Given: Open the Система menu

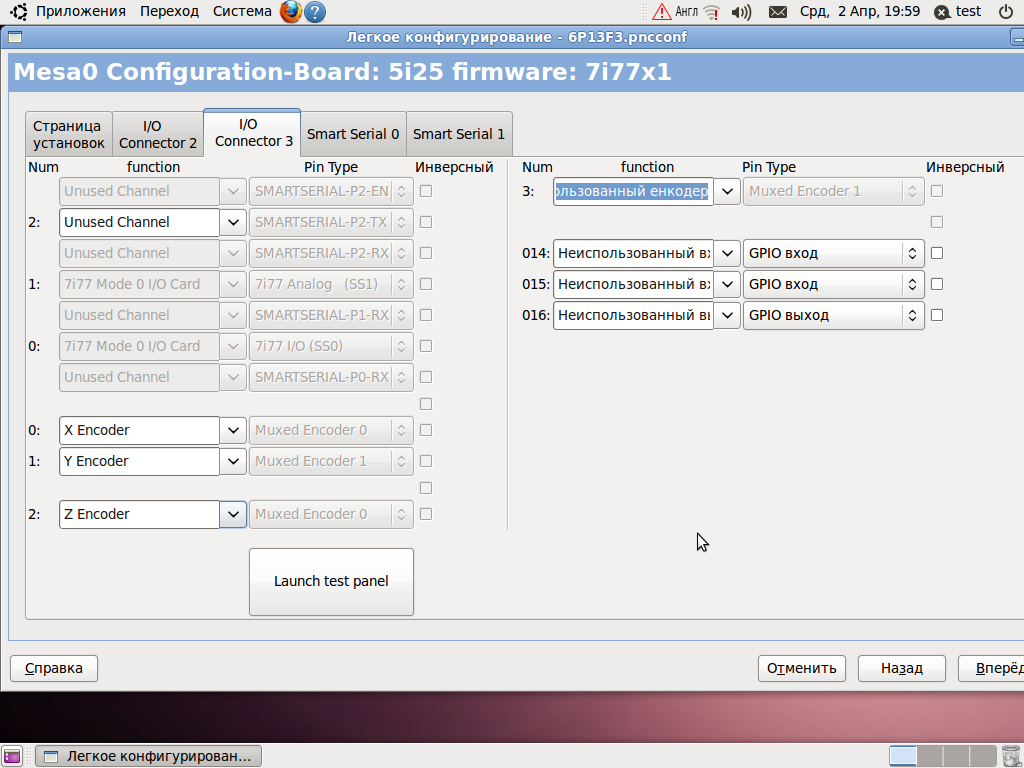Looking at the screenshot, I should click(242, 12).
